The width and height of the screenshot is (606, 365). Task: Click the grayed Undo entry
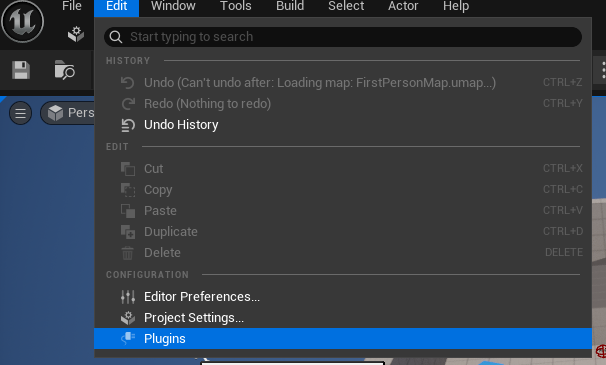click(343, 83)
